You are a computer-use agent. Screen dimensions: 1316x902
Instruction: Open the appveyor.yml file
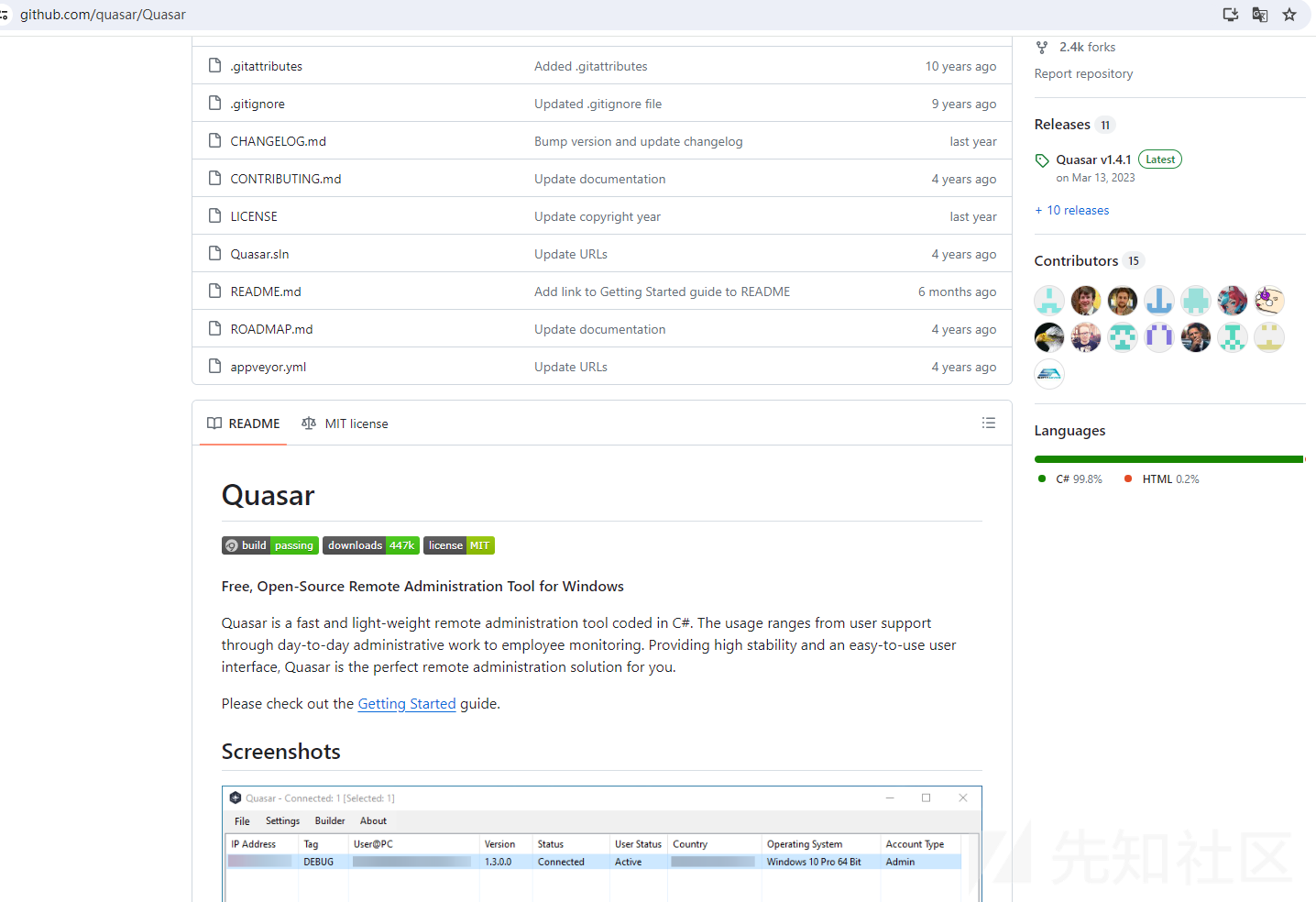tap(269, 367)
